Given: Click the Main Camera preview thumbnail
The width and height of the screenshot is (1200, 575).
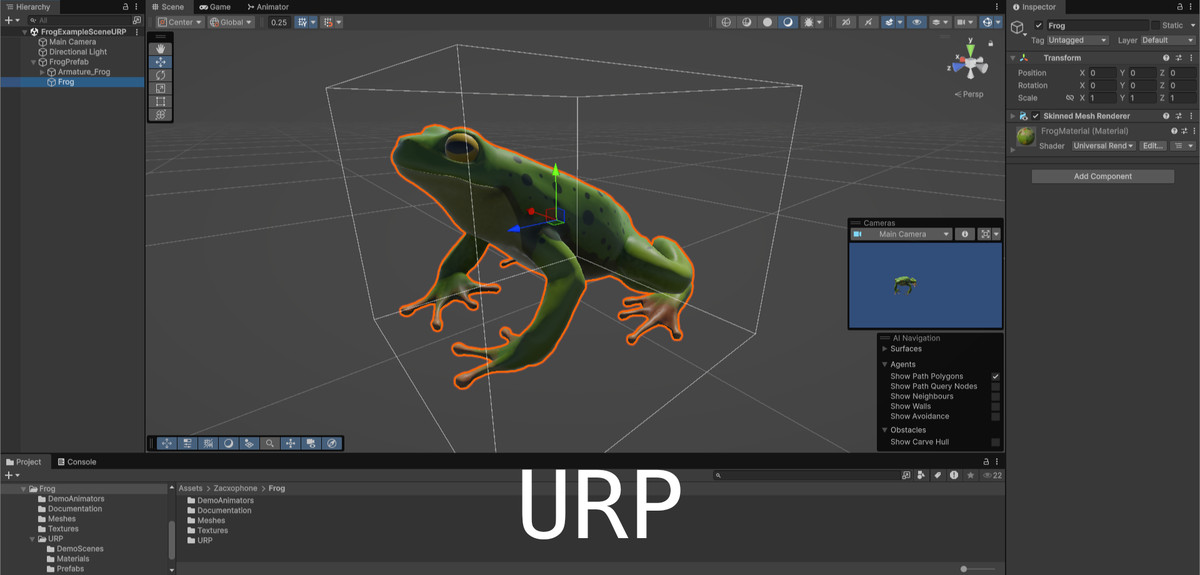Looking at the screenshot, I should pos(925,285).
